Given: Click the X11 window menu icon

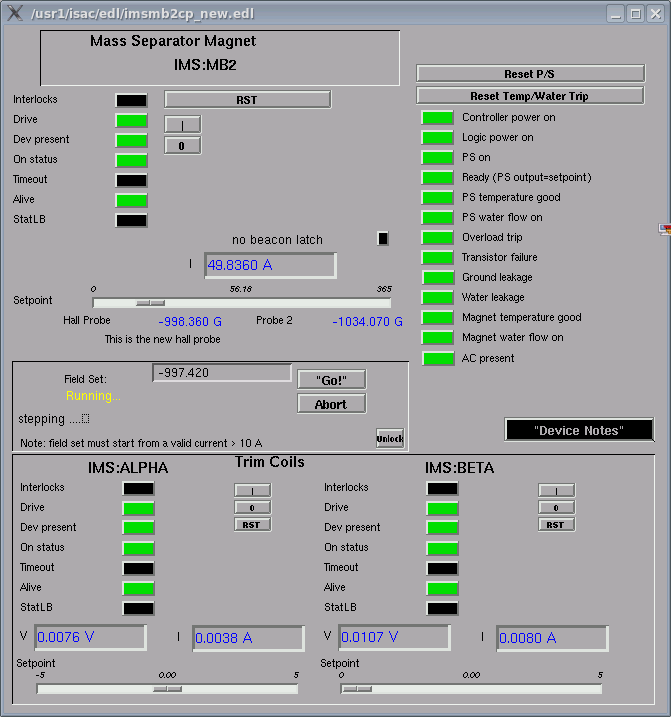Looking at the screenshot, I should pyautogui.click(x=13, y=13).
